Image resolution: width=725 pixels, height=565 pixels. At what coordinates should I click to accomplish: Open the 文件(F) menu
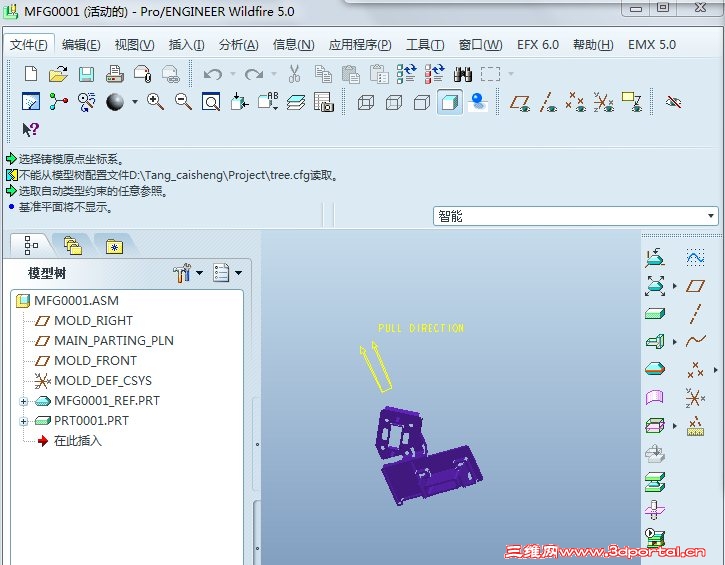click(x=29, y=45)
